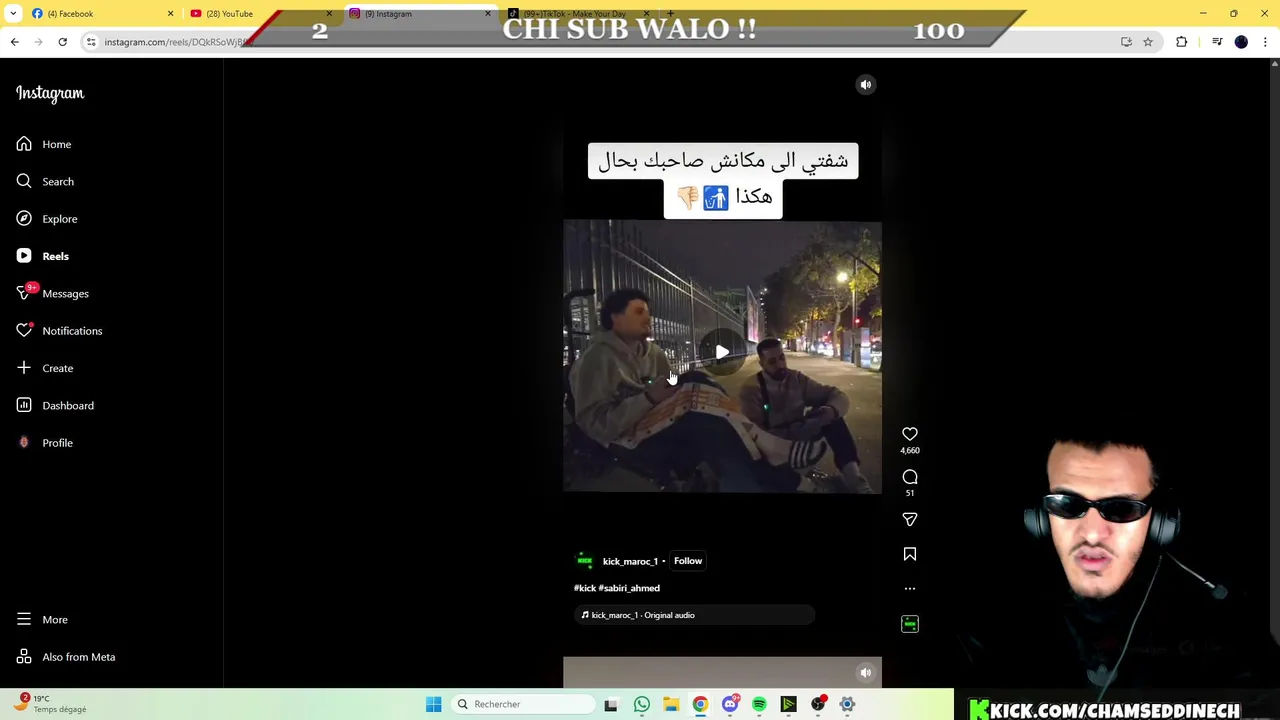
Task: Open Instagram Home from the sidebar
Action: (x=44, y=144)
